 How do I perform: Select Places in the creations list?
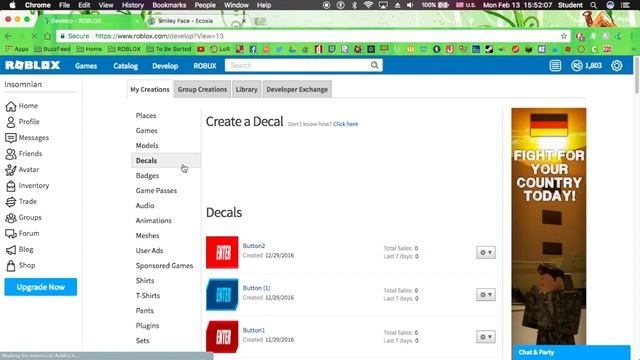[x=146, y=116]
